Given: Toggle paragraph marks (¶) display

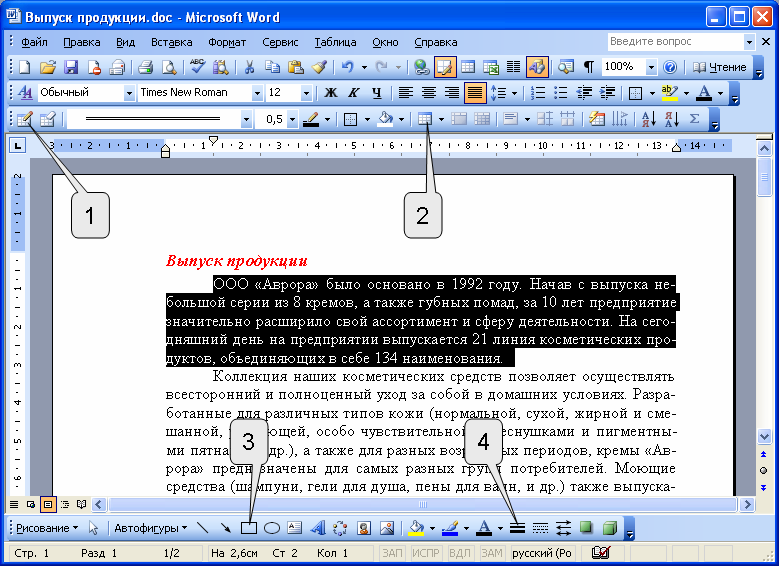Looking at the screenshot, I should (589, 67).
